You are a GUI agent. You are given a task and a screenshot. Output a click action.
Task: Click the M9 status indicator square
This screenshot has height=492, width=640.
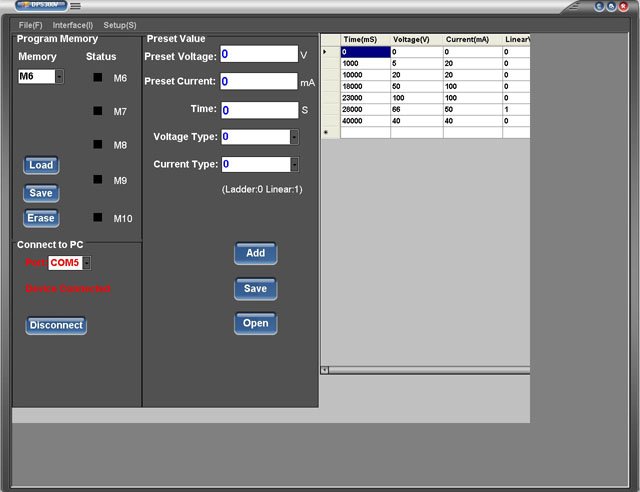(x=98, y=180)
